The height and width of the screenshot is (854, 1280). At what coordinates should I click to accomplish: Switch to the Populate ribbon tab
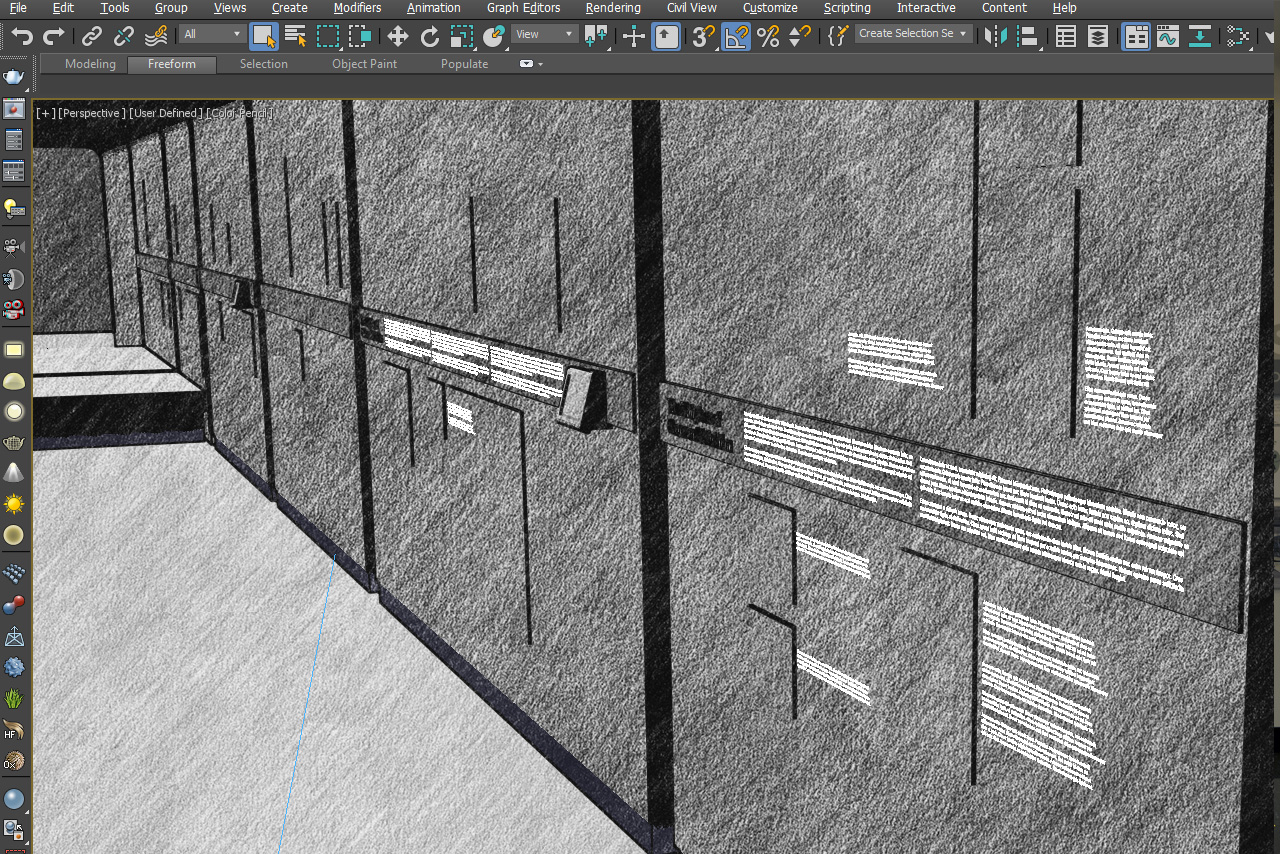[465, 64]
